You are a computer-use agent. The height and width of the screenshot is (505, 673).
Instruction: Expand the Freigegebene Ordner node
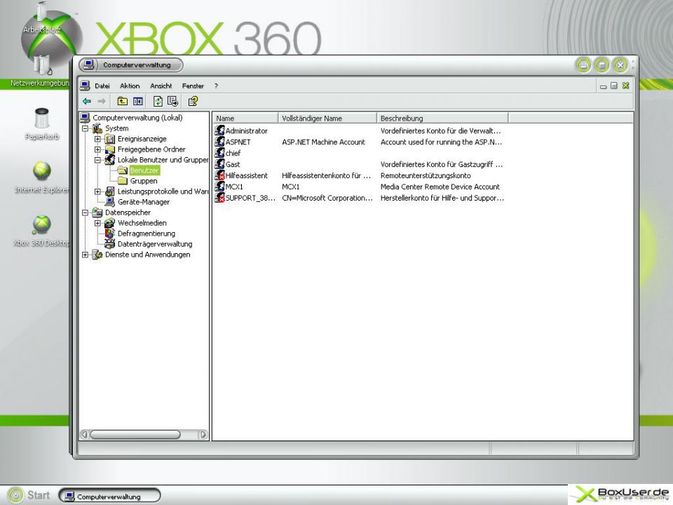pyautogui.click(x=97, y=149)
